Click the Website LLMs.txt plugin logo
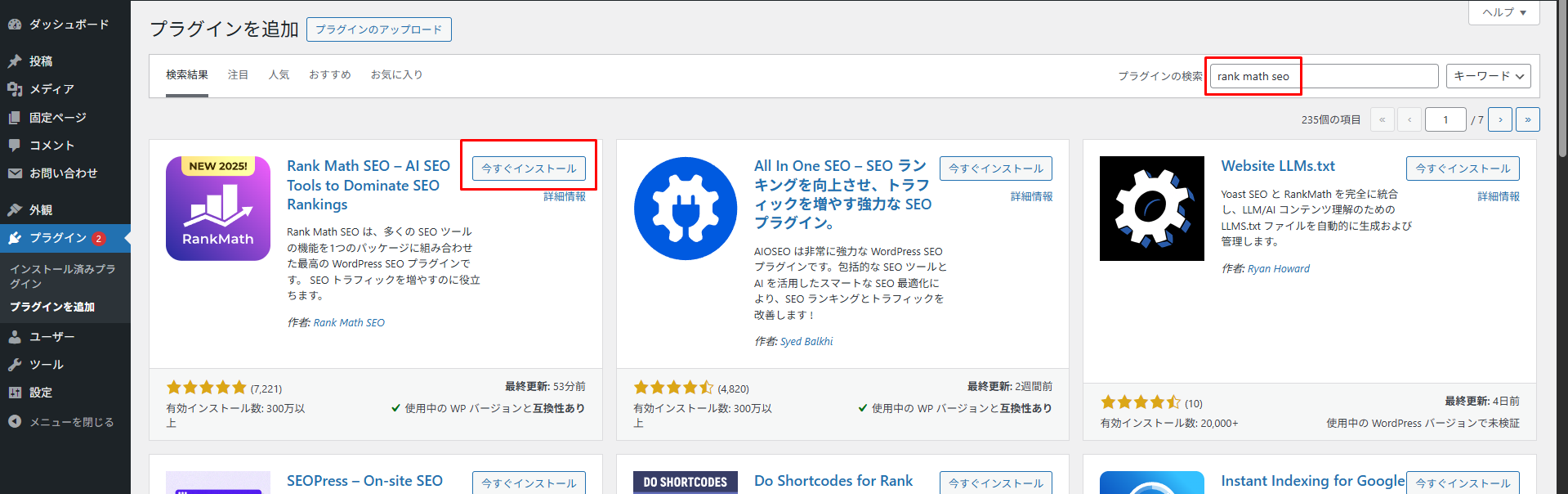This screenshot has width=1568, height=494. click(1152, 209)
